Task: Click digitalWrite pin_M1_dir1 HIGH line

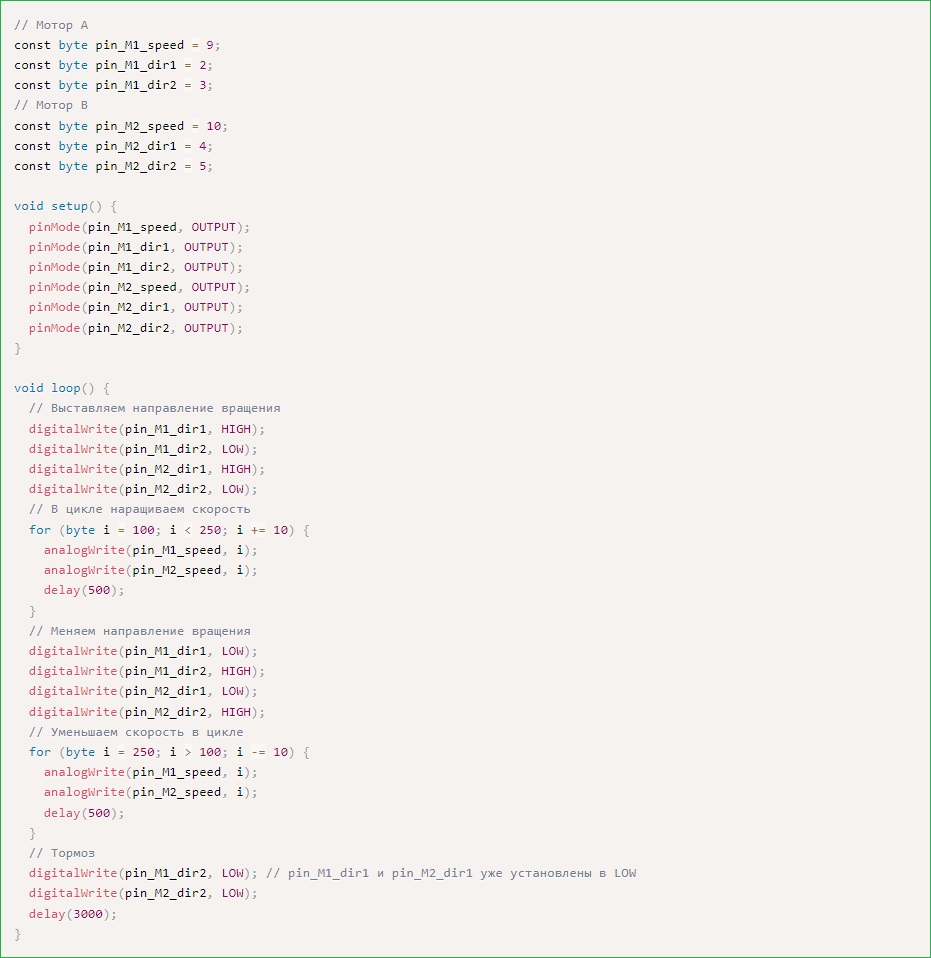Action: point(147,429)
